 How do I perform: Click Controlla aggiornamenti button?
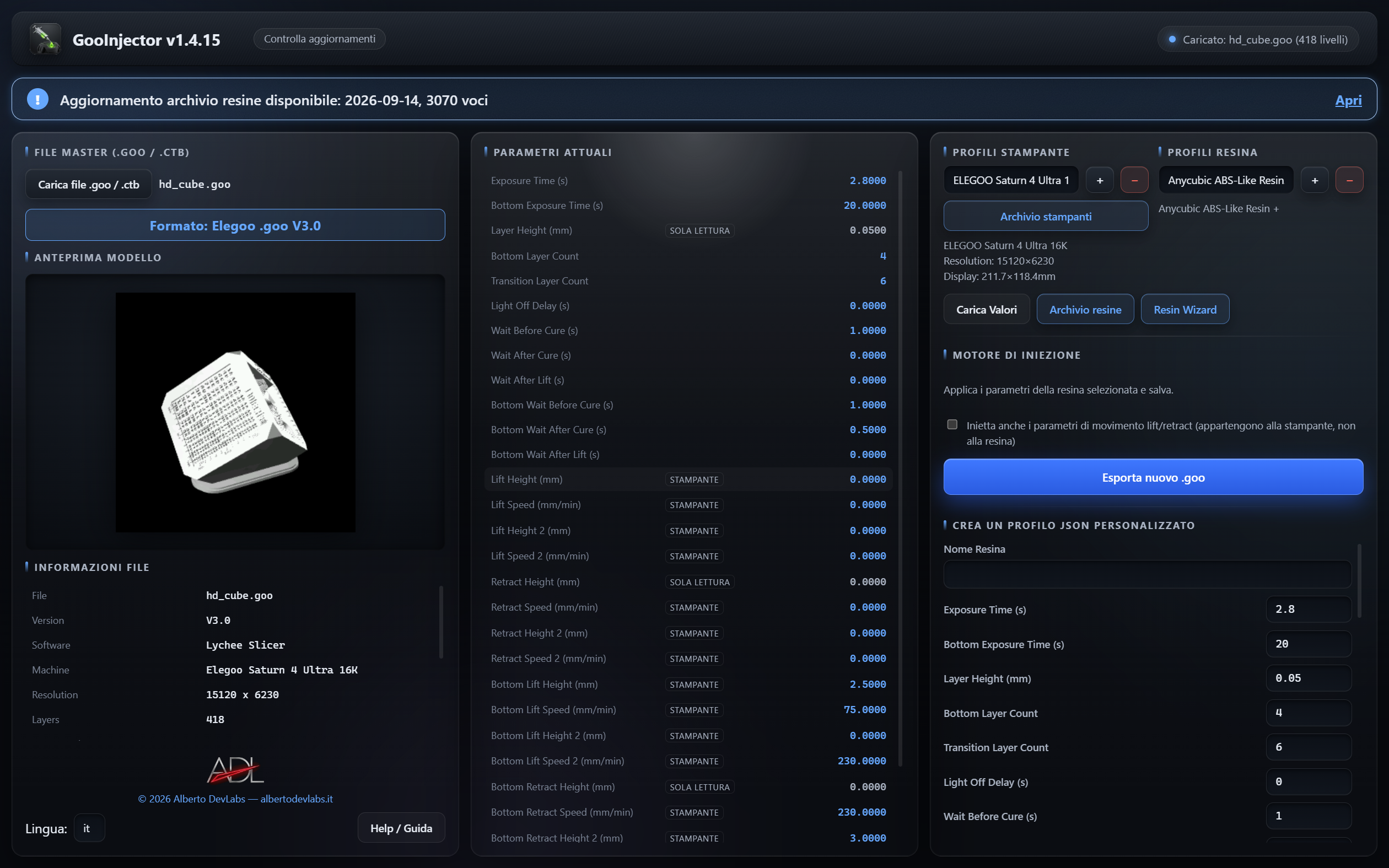pyautogui.click(x=320, y=39)
